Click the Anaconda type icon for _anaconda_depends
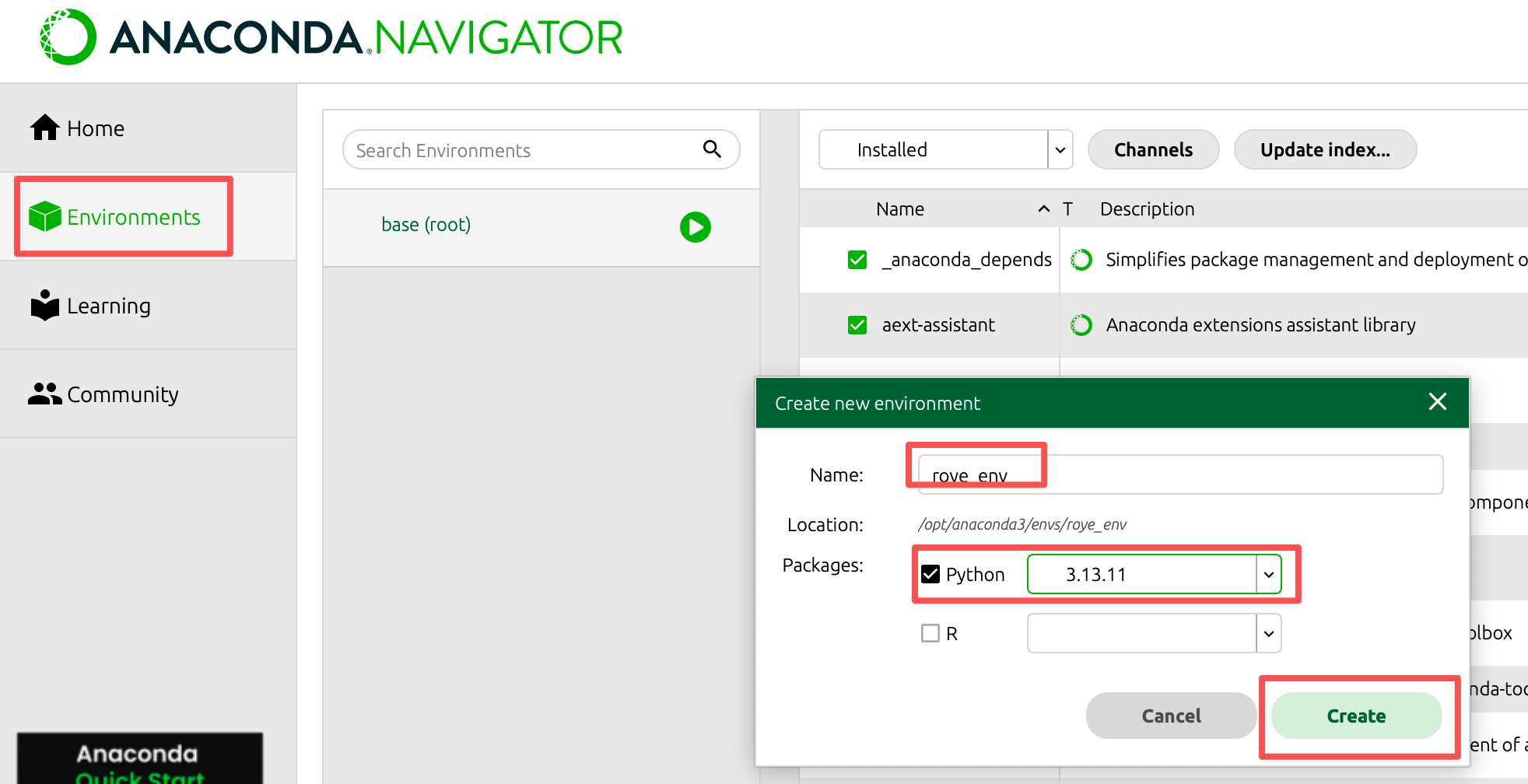The image size is (1528, 784). click(1081, 260)
